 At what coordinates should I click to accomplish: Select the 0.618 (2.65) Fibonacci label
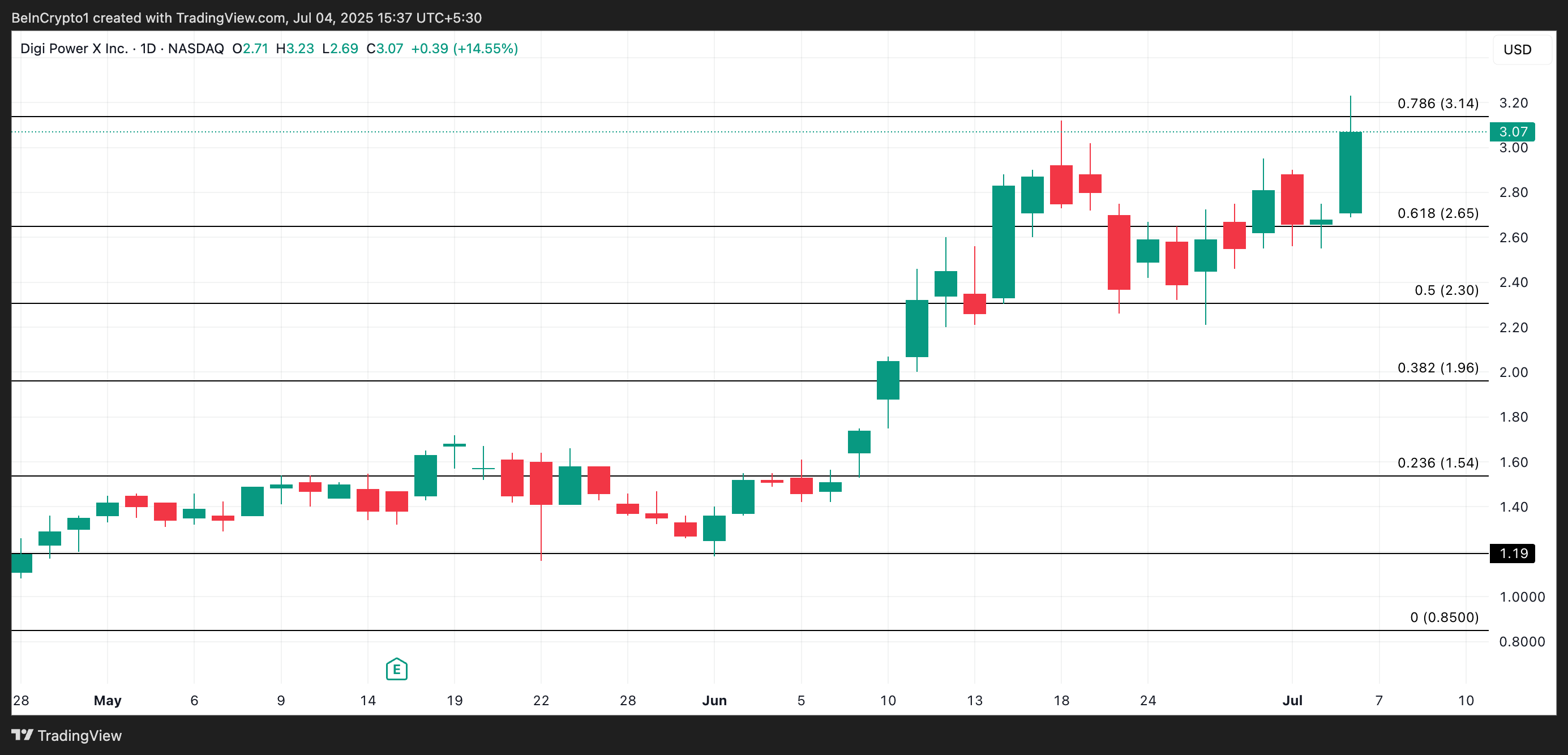click(x=1437, y=213)
